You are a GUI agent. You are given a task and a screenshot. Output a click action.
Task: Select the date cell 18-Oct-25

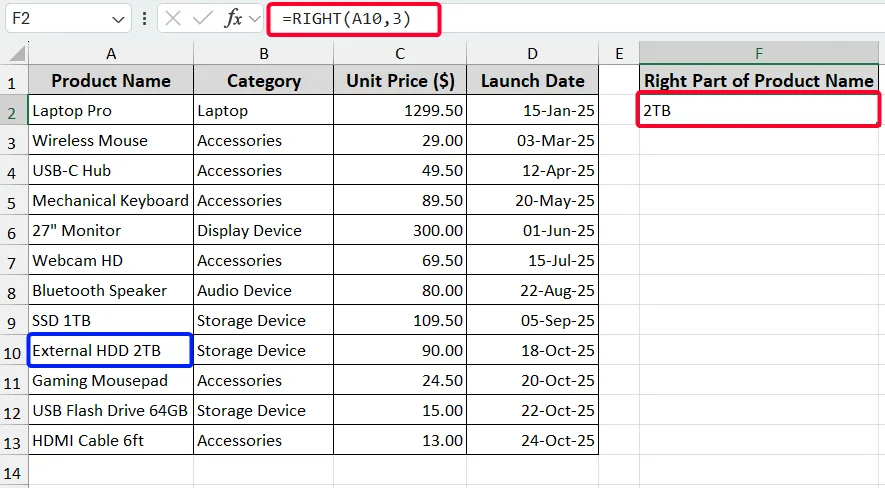click(532, 350)
